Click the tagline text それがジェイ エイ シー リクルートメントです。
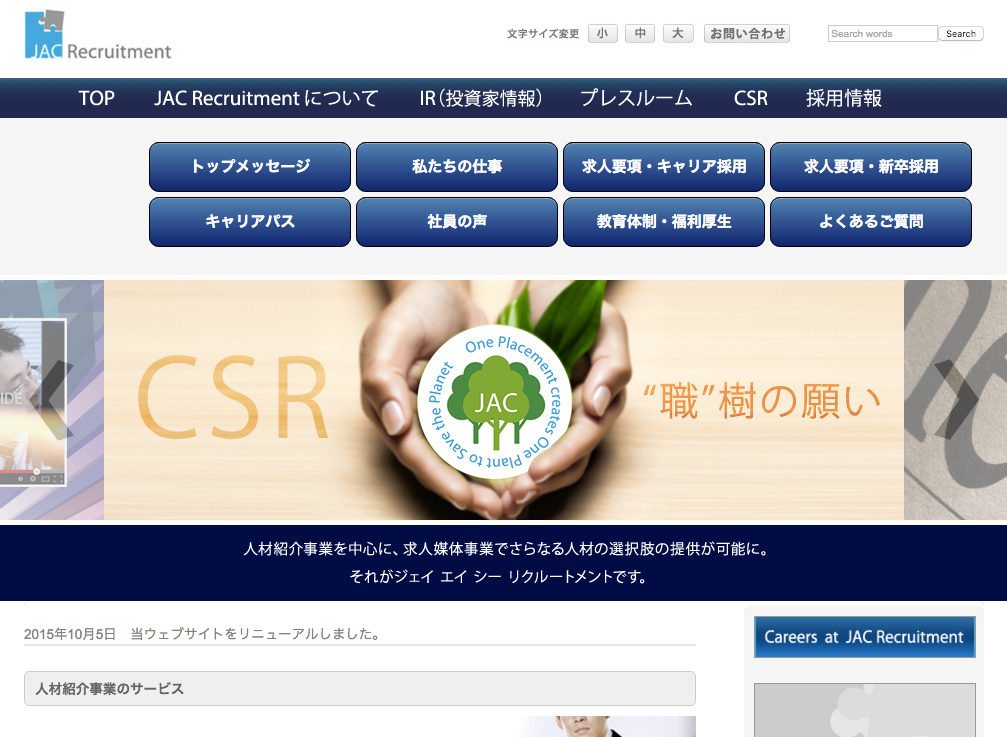This screenshot has width=1007, height=737. point(498,577)
